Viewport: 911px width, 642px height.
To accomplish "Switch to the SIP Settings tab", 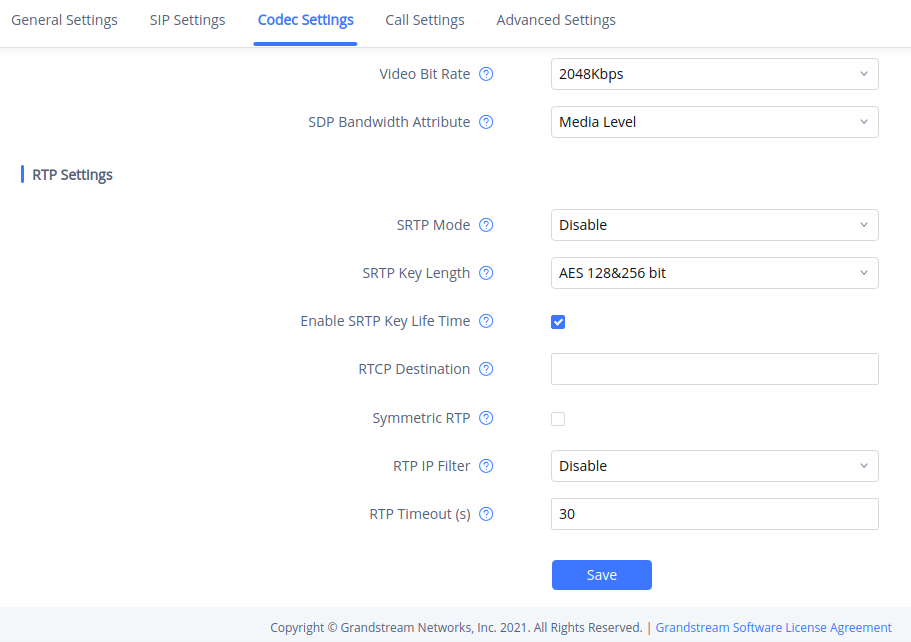I will click(x=187, y=20).
